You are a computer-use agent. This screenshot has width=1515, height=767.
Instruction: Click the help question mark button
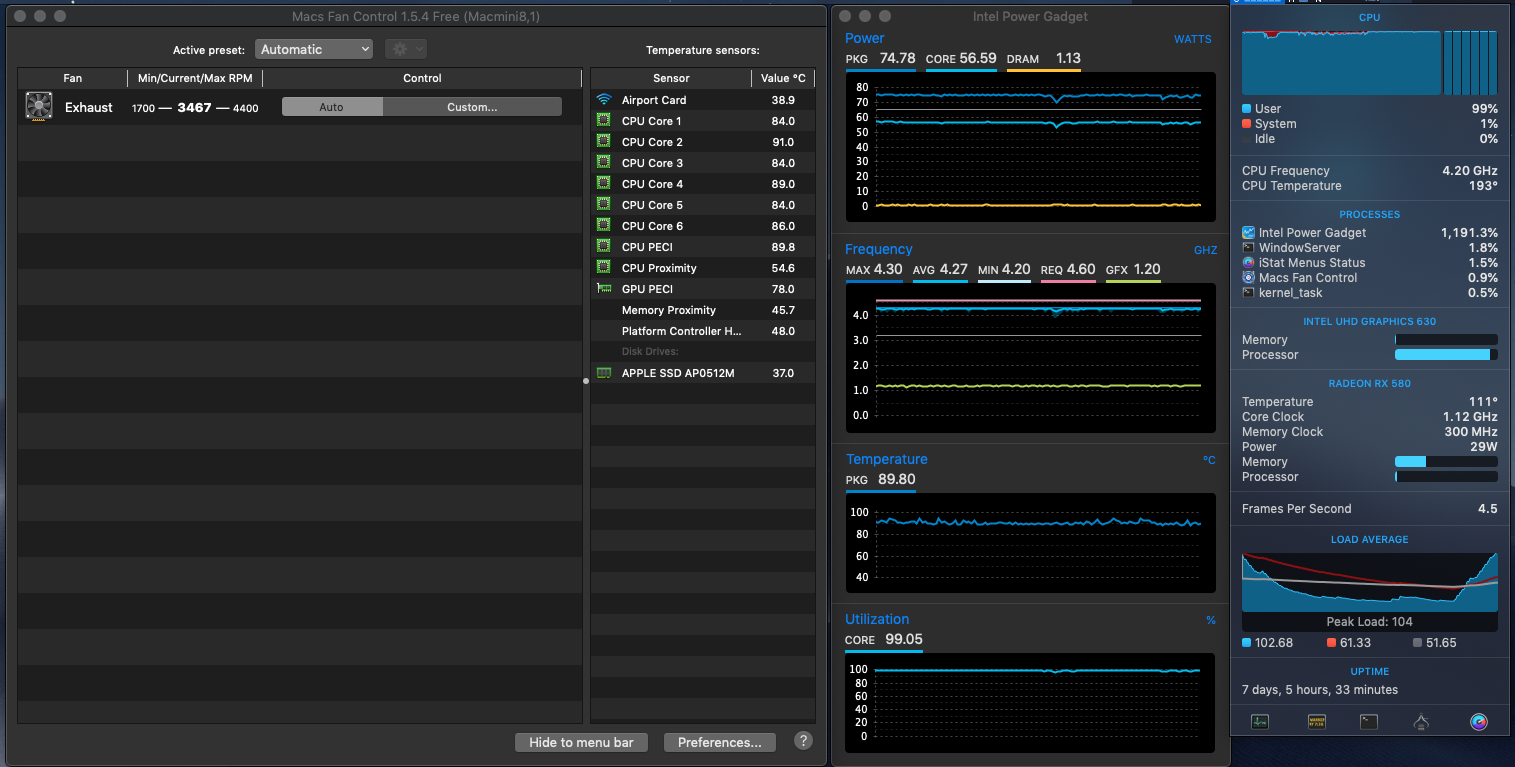(x=803, y=741)
